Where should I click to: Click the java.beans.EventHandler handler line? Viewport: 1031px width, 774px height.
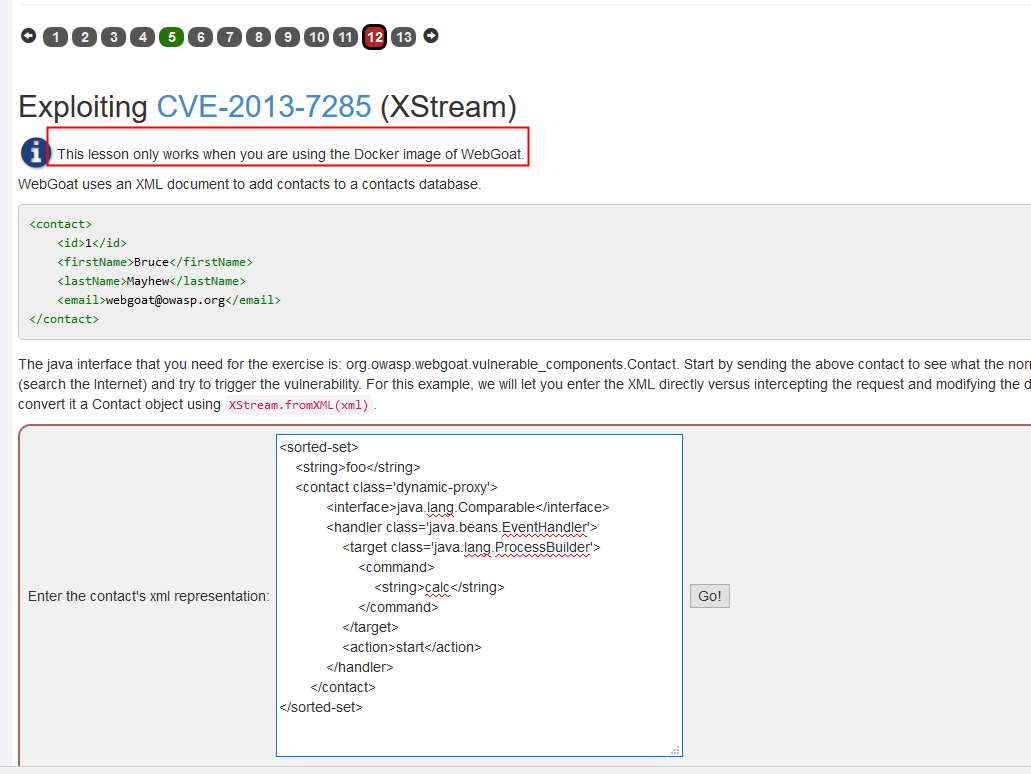(x=462, y=527)
